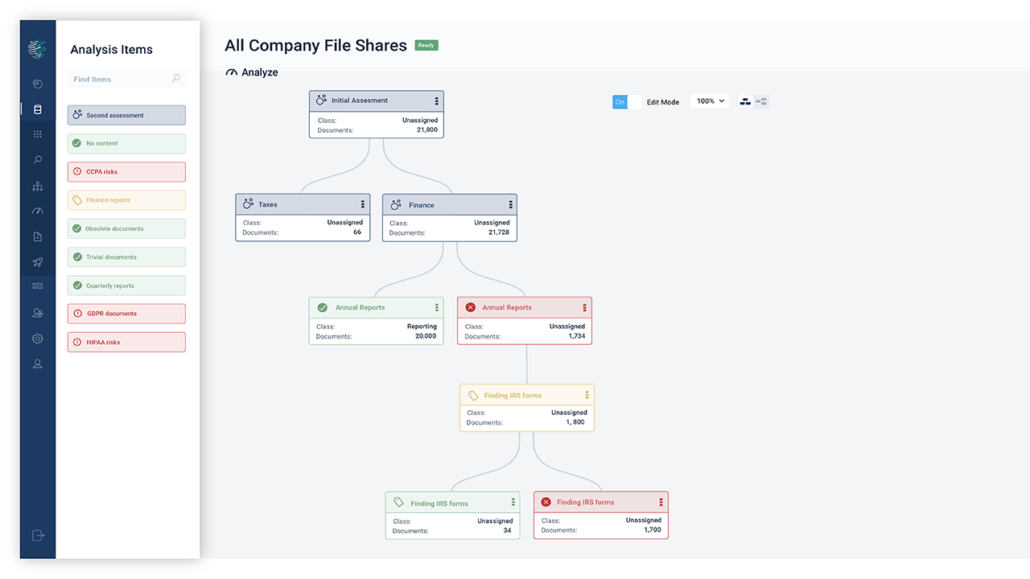The width and height of the screenshot is (1030, 579).
Task: Click the HIPAA risks item
Action: click(x=126, y=342)
